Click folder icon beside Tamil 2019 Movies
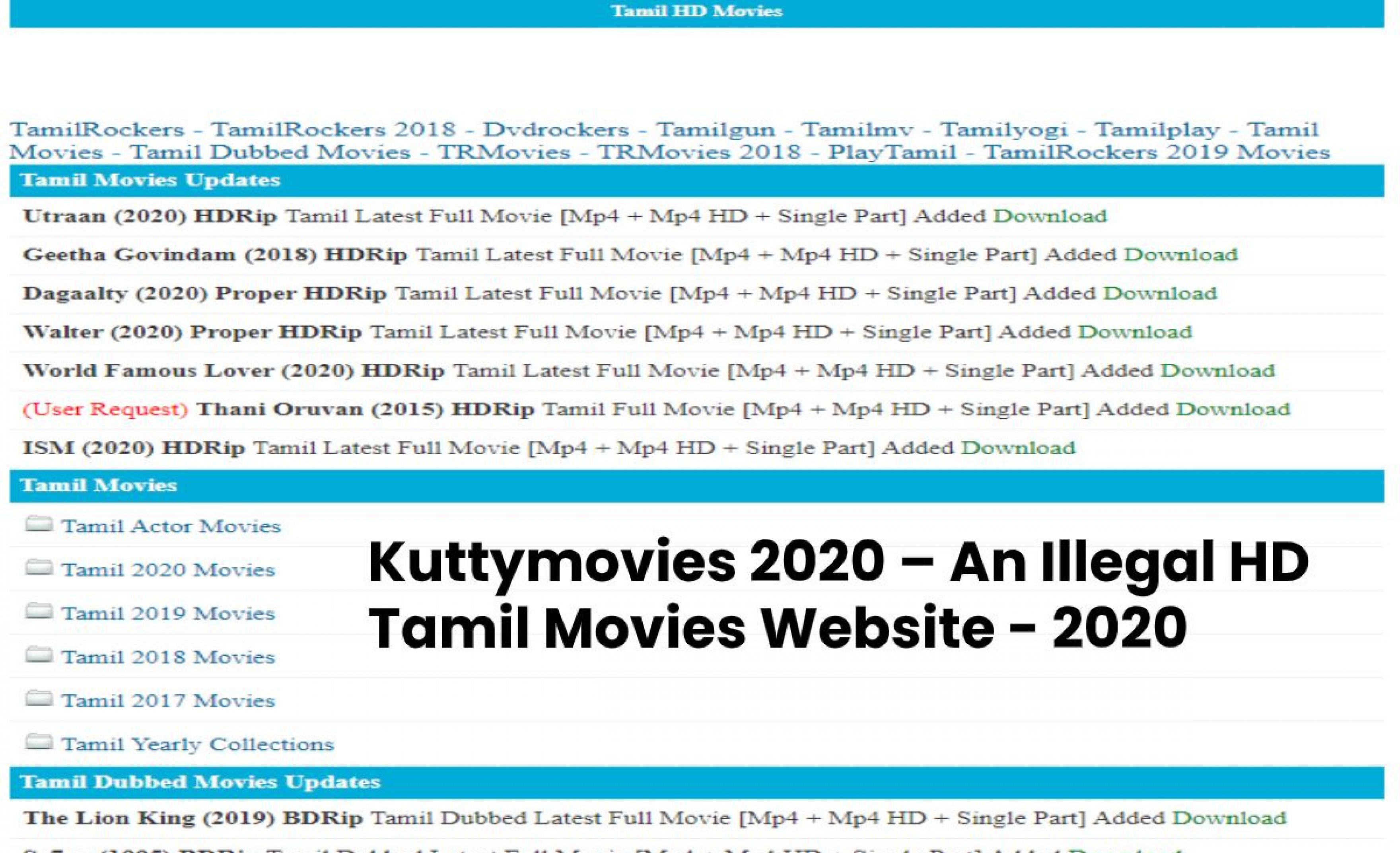The width and height of the screenshot is (1400, 853). click(39, 611)
